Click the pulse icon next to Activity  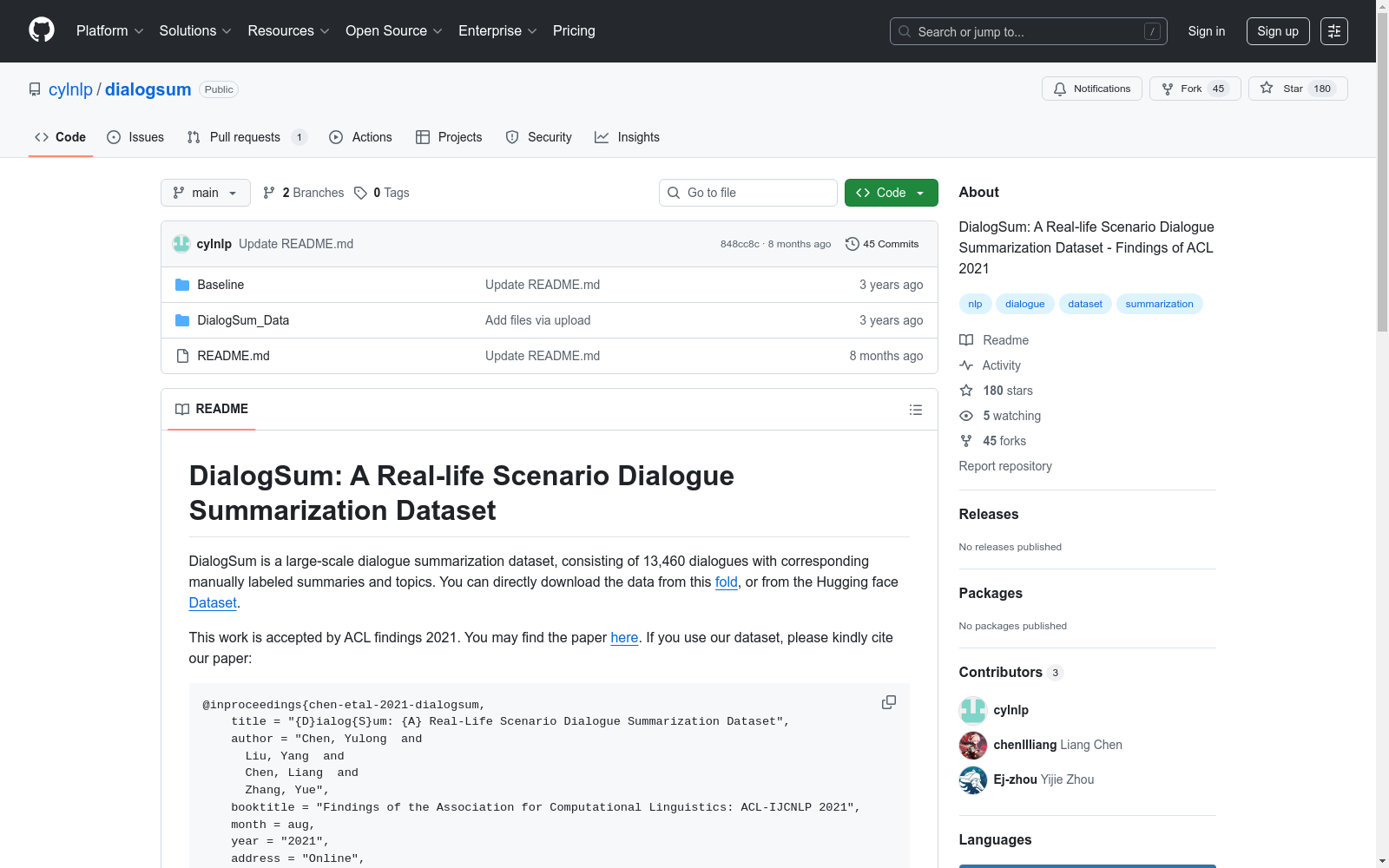(966, 365)
